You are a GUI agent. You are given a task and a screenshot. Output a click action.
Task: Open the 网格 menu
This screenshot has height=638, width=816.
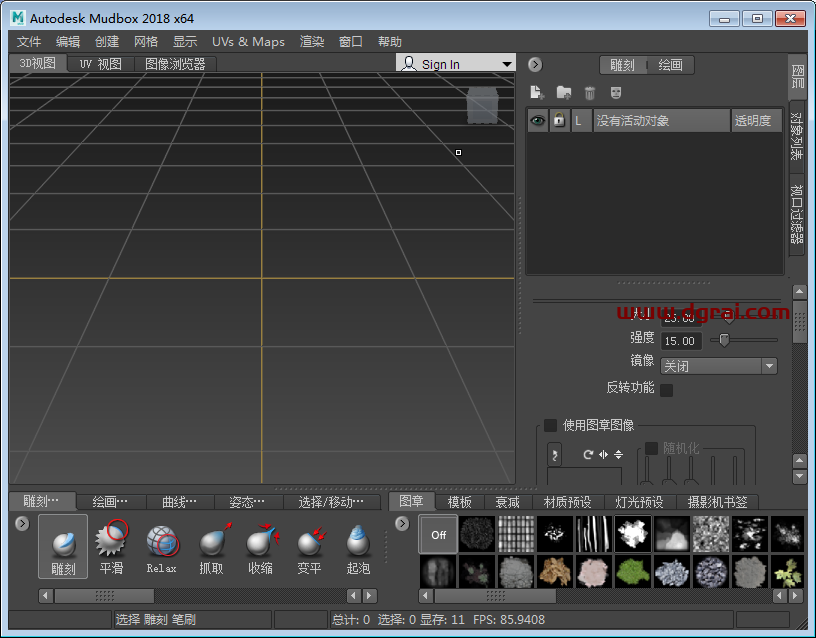(x=146, y=42)
